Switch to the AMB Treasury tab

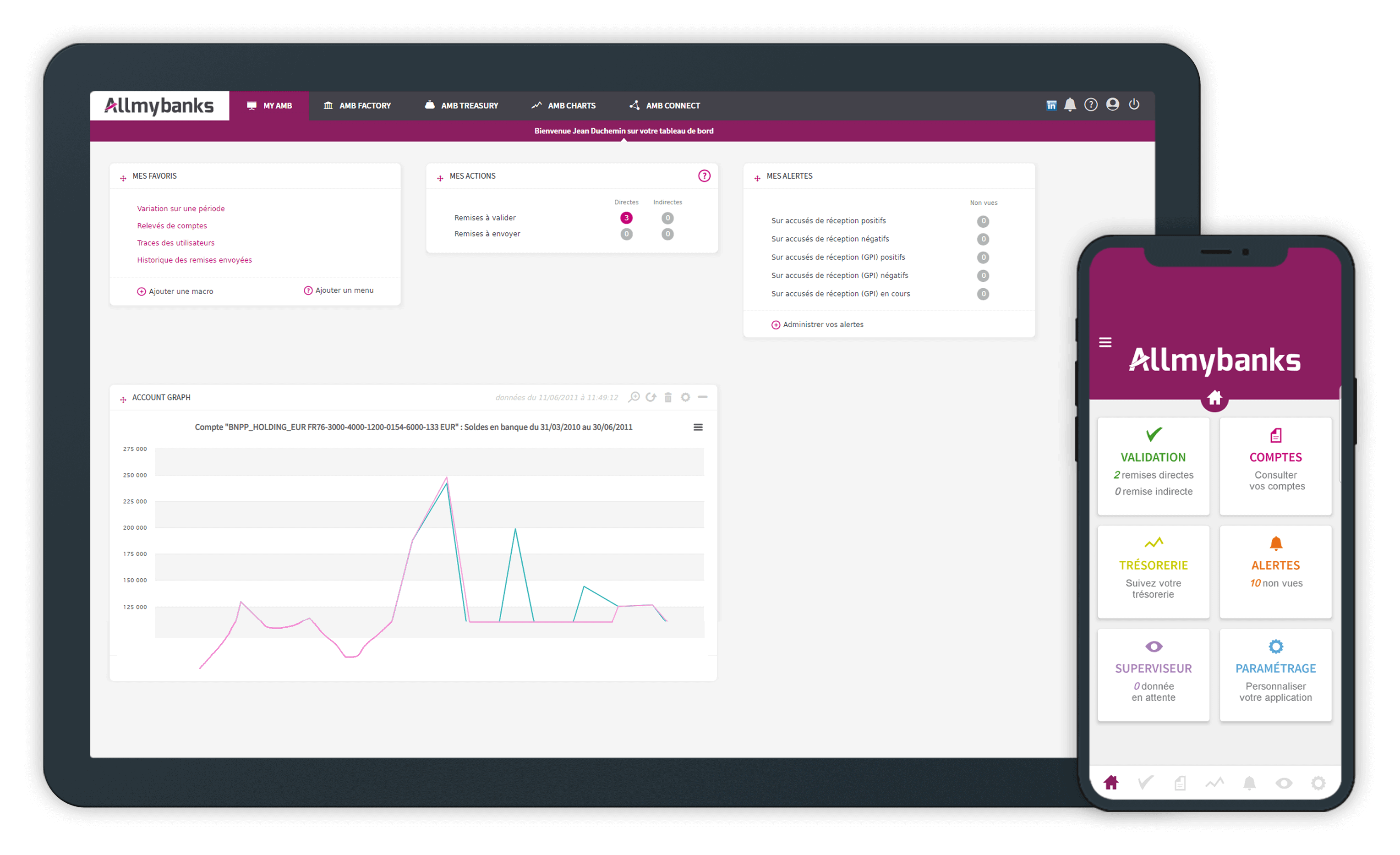[461, 106]
